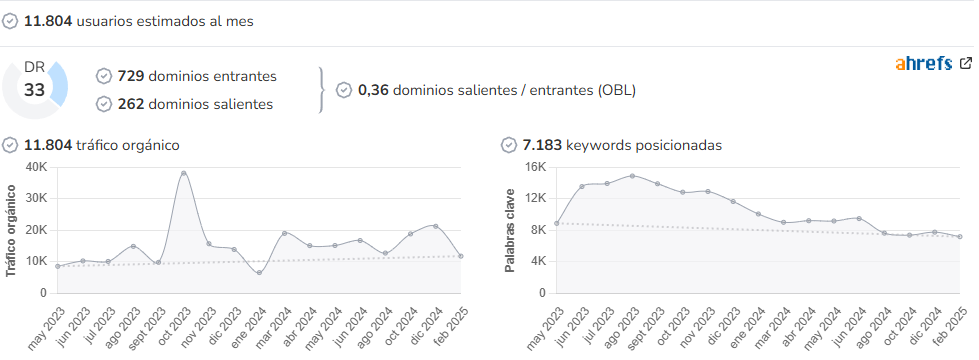This screenshot has height=360, width=979.
Task: Click check icon beside keywords posicionadas
Action: 509,145
